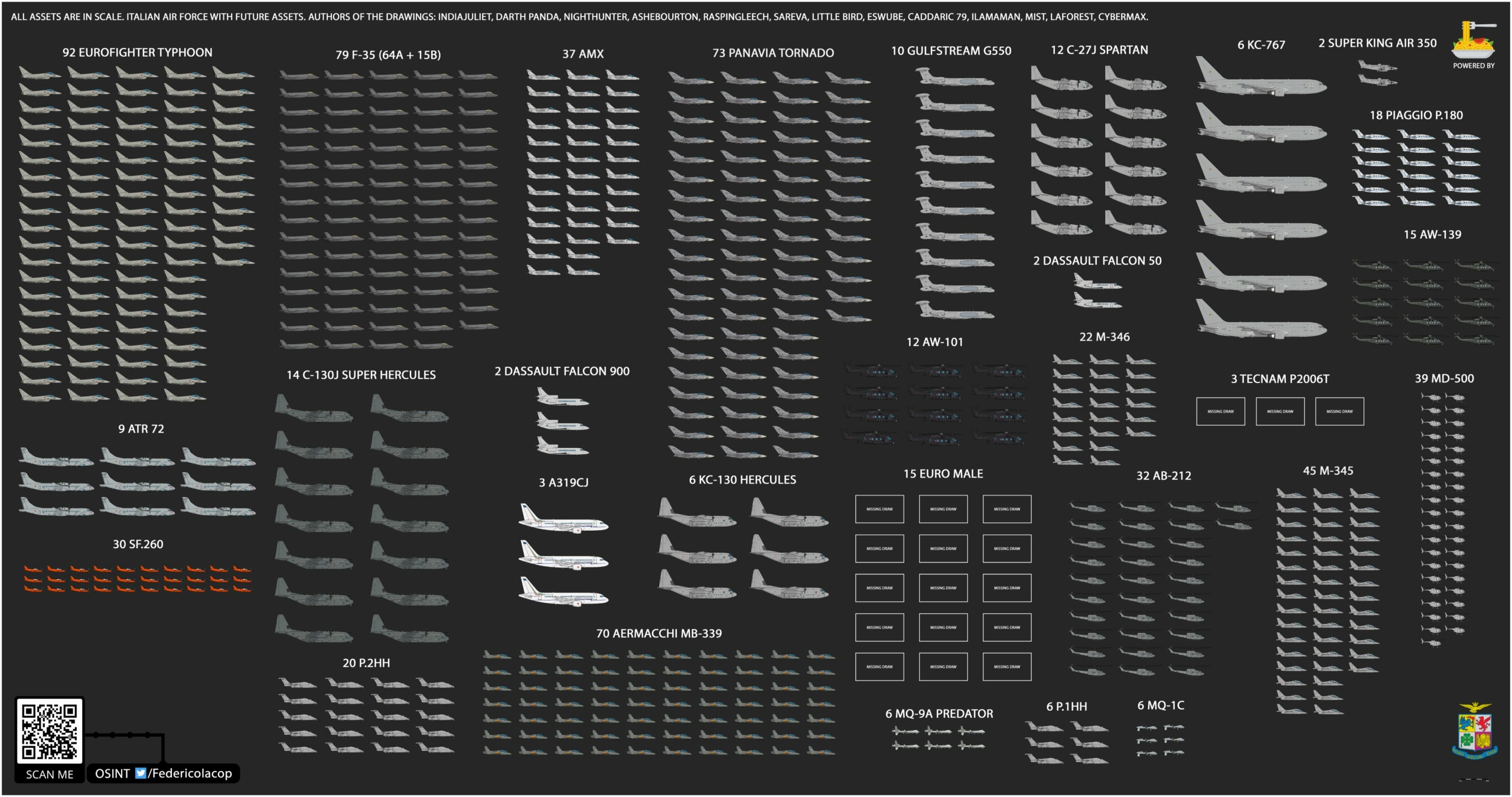Image resolution: width=1512 pixels, height=797 pixels.
Task: Select the 12 C-27J SPARTAN heading
Action: point(1099,50)
